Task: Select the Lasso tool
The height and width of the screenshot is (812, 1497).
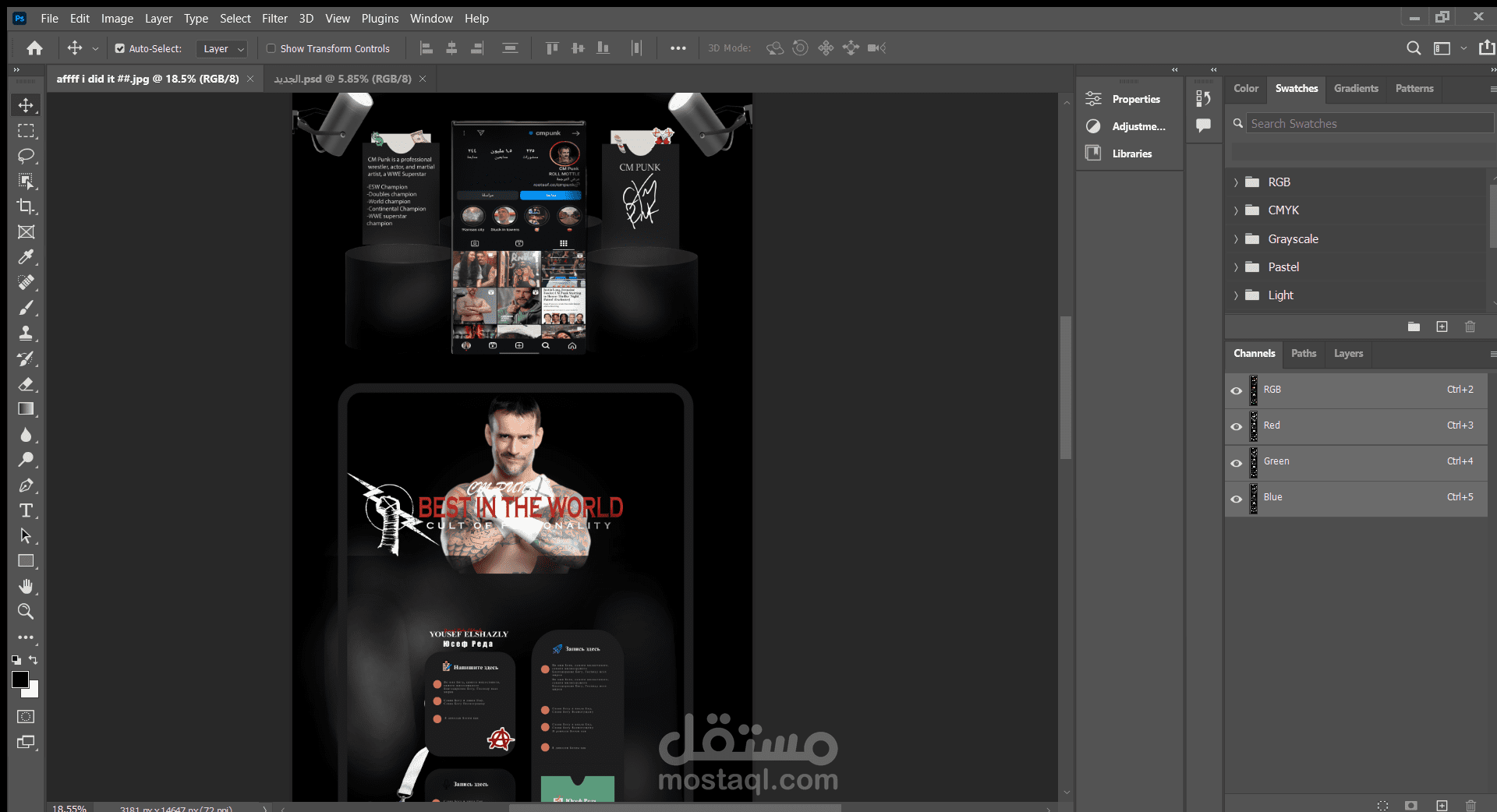Action: click(26, 156)
